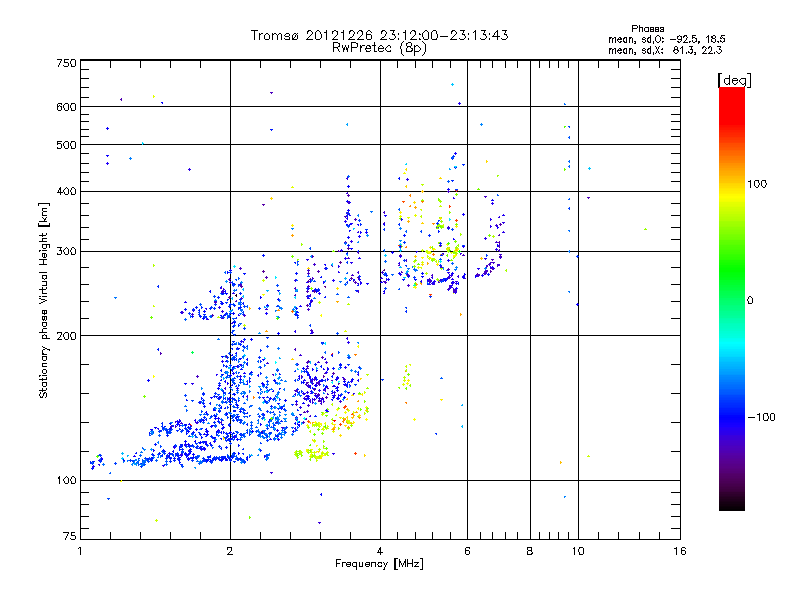Click the x-axis tick label '16'
Screen dimensions: 800x600
tap(680, 551)
